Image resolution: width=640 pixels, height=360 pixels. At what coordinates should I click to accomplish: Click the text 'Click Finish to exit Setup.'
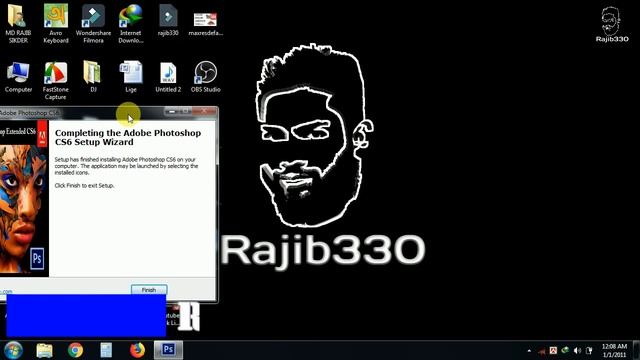[84, 185]
